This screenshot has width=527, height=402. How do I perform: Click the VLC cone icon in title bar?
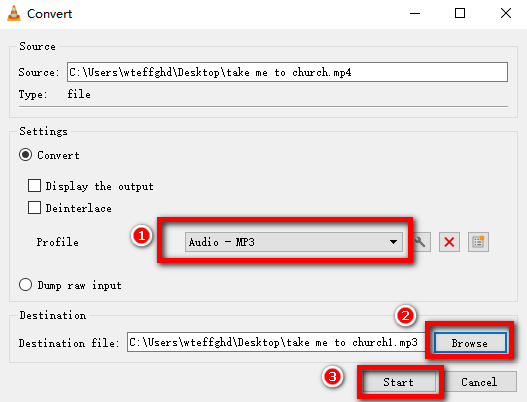pos(14,13)
